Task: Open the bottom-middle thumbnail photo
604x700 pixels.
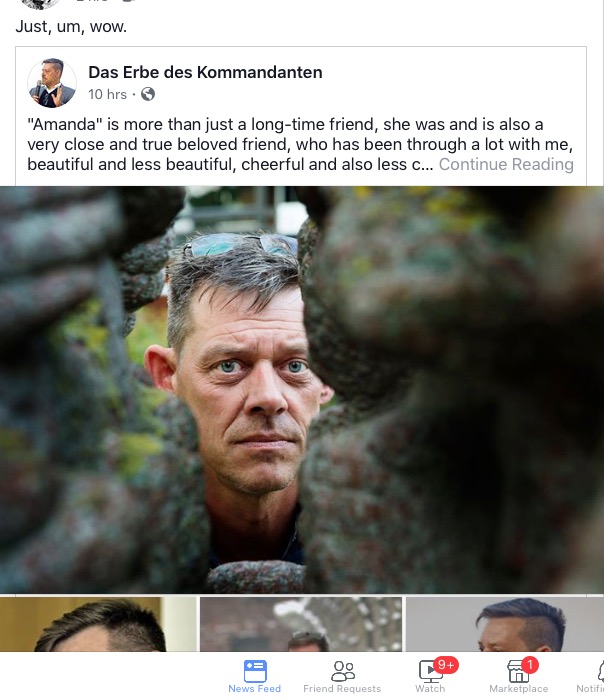Action: [x=301, y=624]
